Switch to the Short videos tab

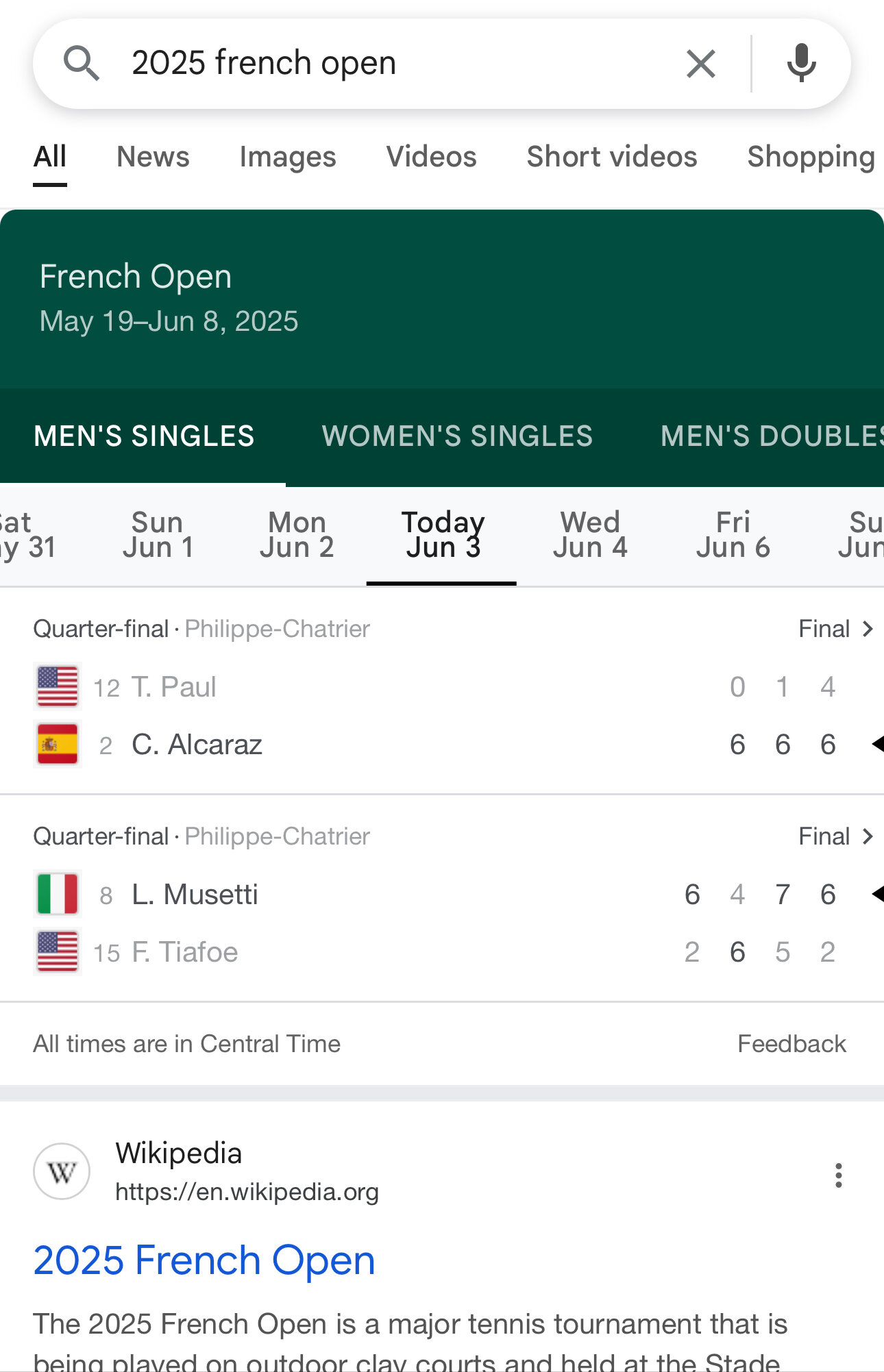point(612,157)
